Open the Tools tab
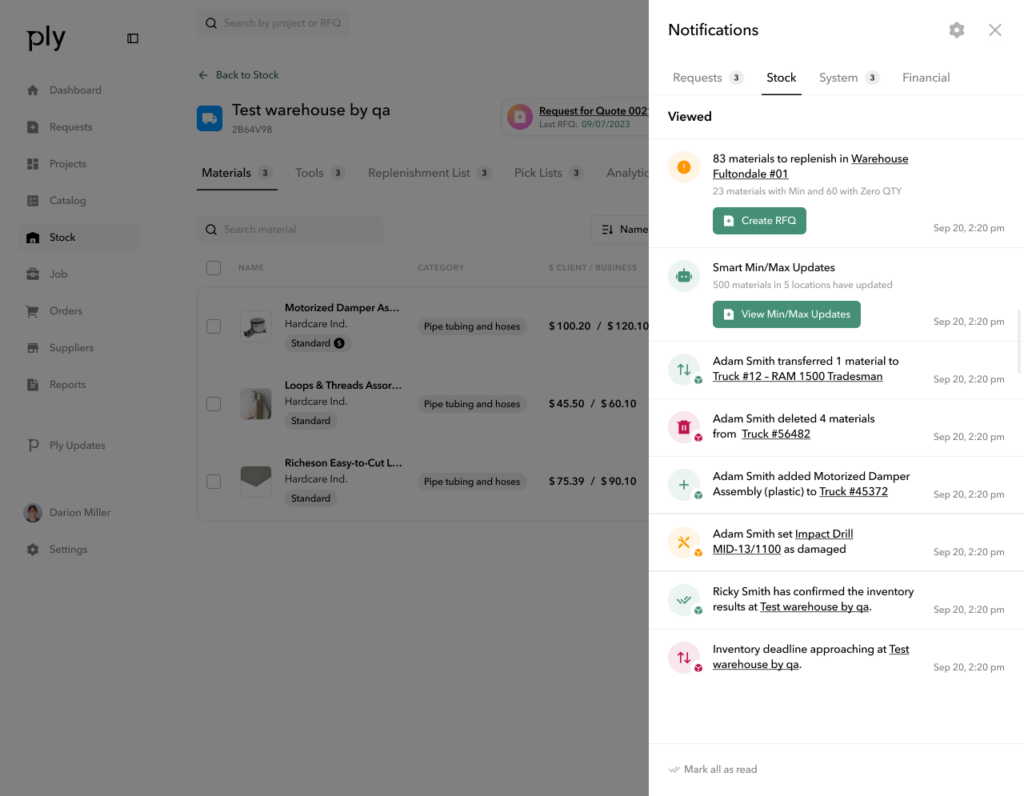This screenshot has height=796, width=1024. click(x=319, y=173)
